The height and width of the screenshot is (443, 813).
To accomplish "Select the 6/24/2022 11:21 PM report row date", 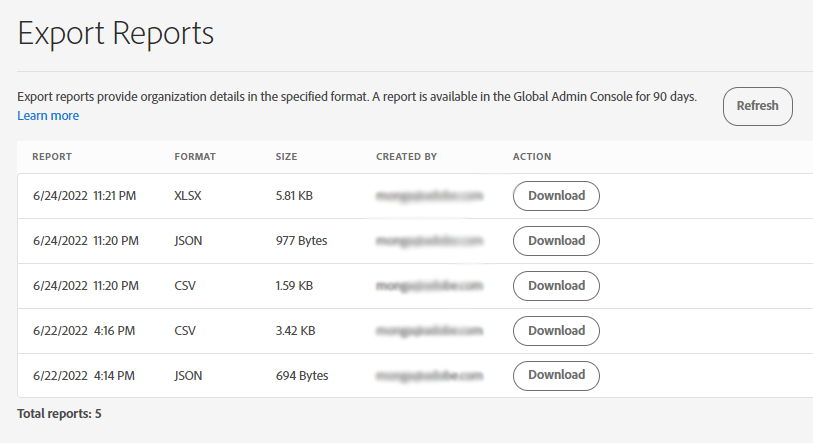I will click(x=85, y=196).
